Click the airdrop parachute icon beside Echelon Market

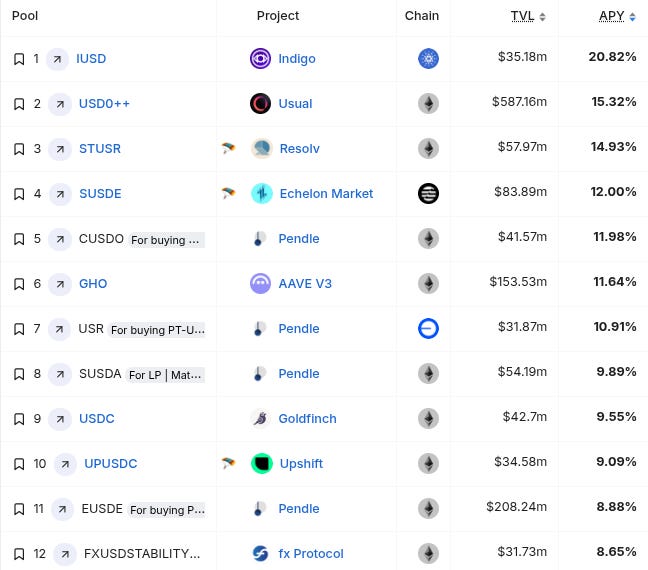228,193
